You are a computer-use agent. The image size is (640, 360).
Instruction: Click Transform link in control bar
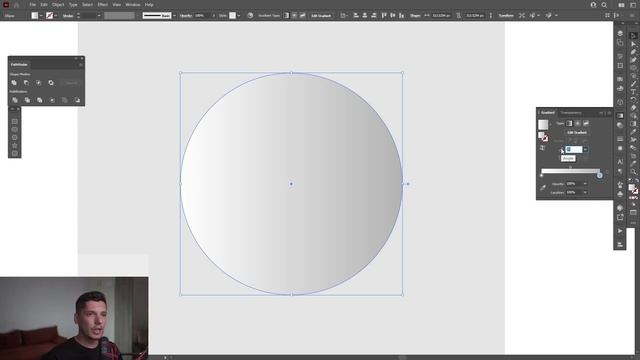(x=506, y=16)
